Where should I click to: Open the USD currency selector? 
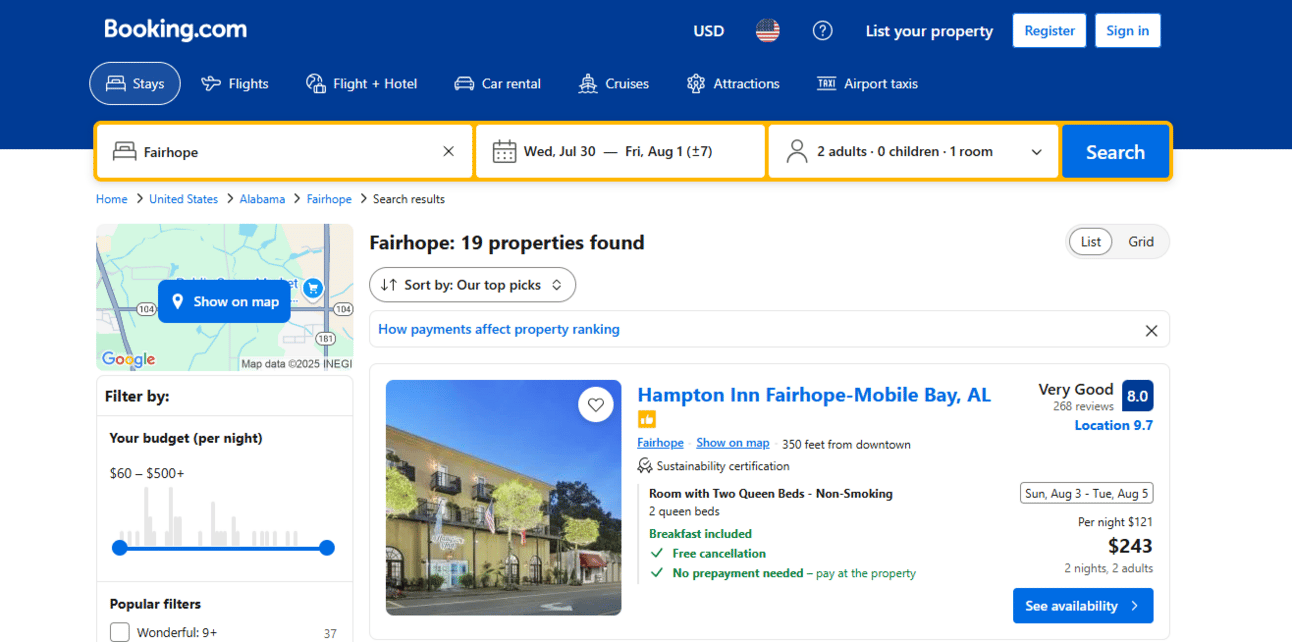click(x=709, y=31)
